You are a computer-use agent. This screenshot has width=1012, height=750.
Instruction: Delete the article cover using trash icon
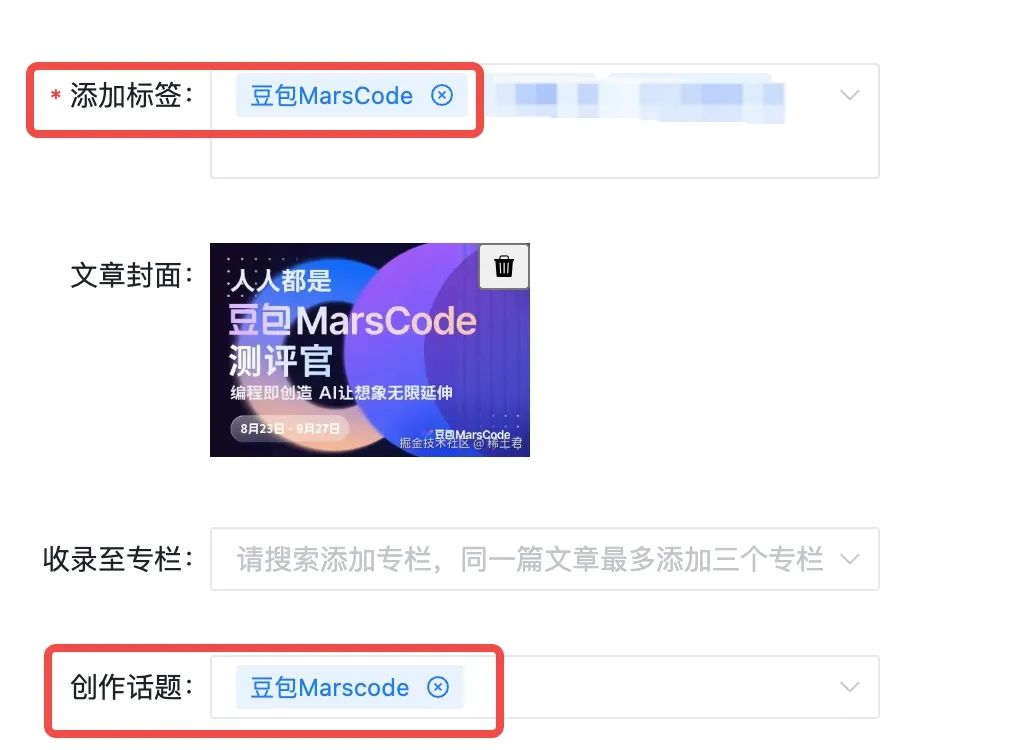point(504,266)
